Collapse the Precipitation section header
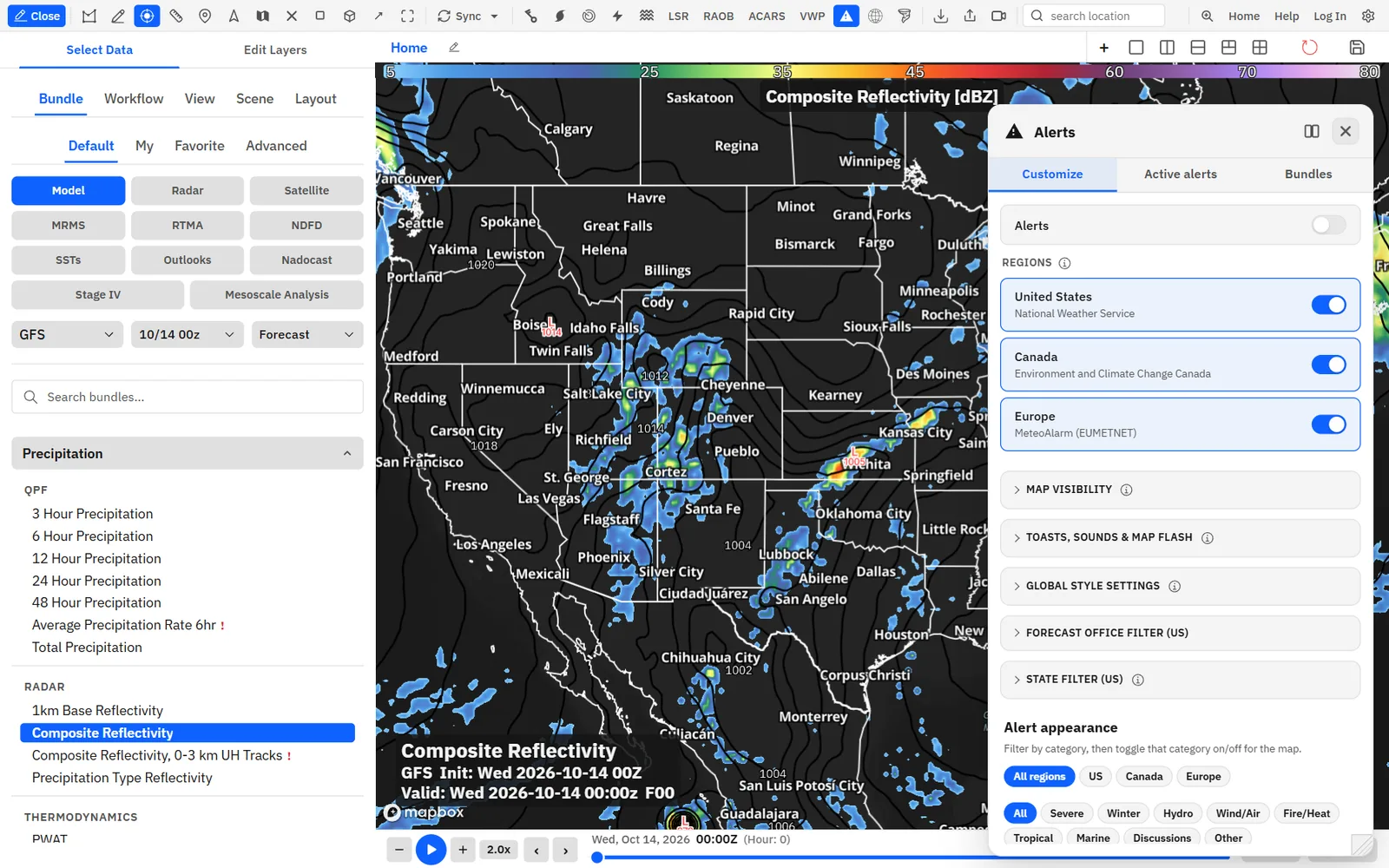Screen dimensions: 1389x868 (188, 453)
